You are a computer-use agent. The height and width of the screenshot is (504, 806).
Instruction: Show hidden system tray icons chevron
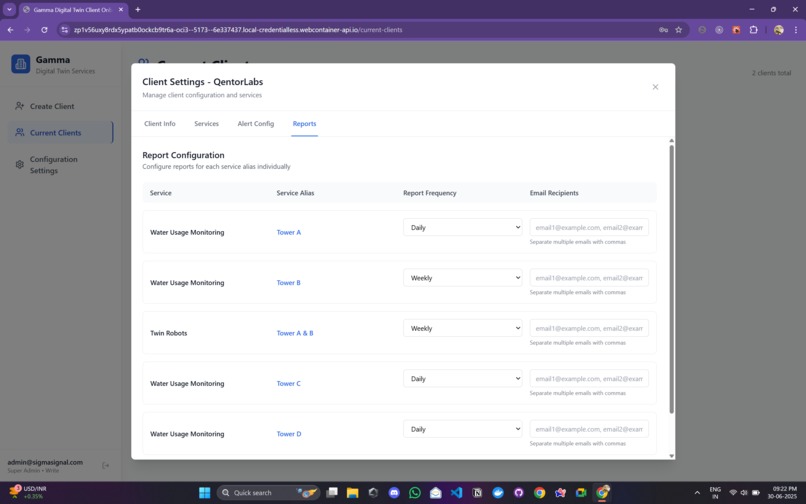coord(697,493)
